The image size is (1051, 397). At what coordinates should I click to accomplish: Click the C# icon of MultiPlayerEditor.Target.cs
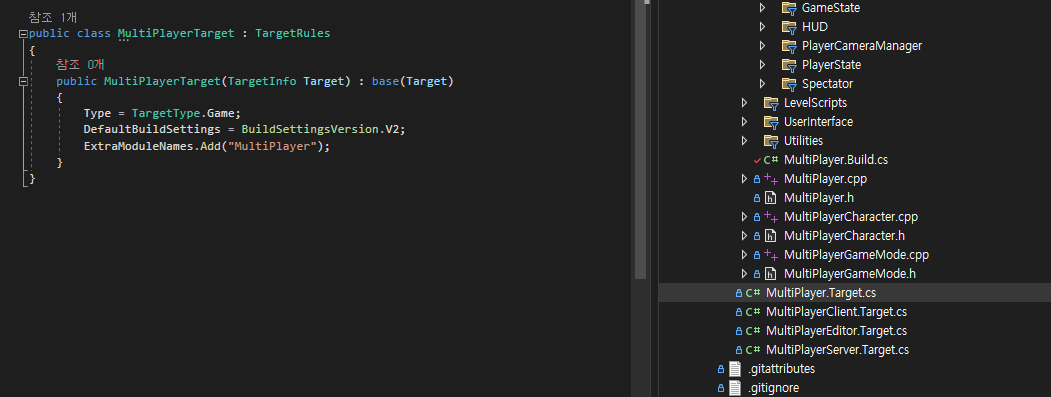tap(753, 331)
